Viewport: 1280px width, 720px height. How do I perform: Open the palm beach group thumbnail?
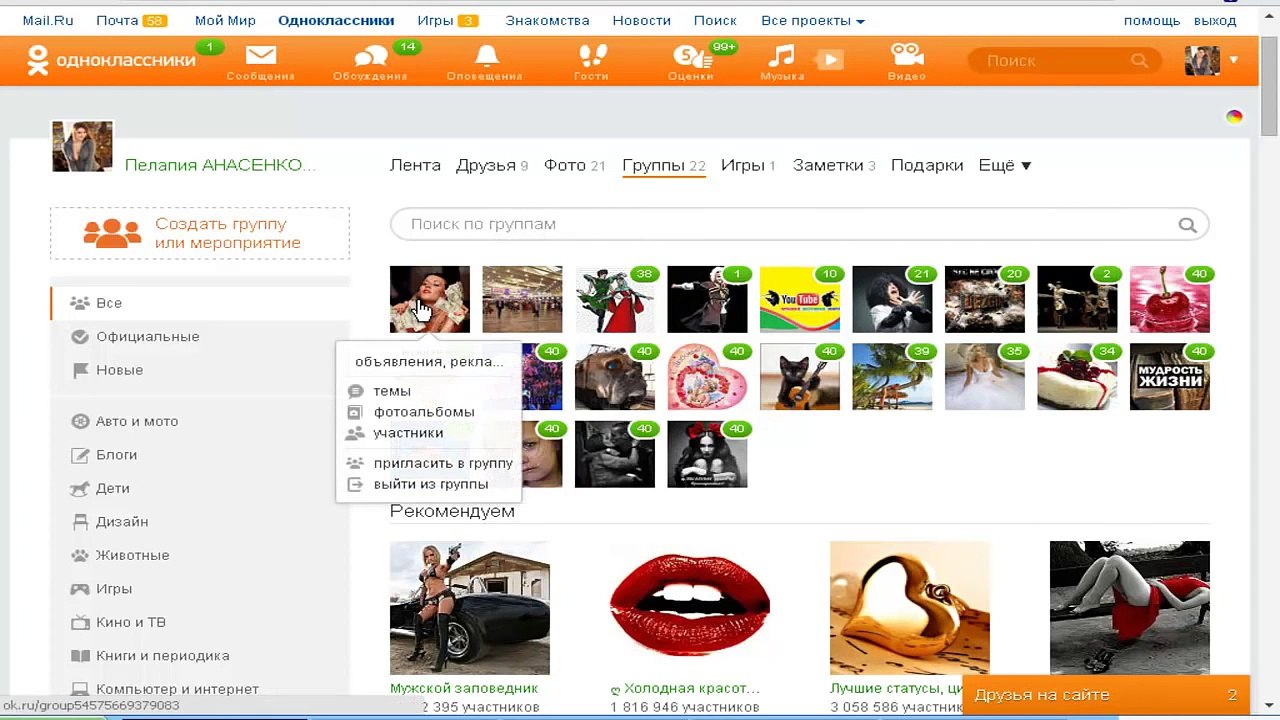(x=892, y=377)
